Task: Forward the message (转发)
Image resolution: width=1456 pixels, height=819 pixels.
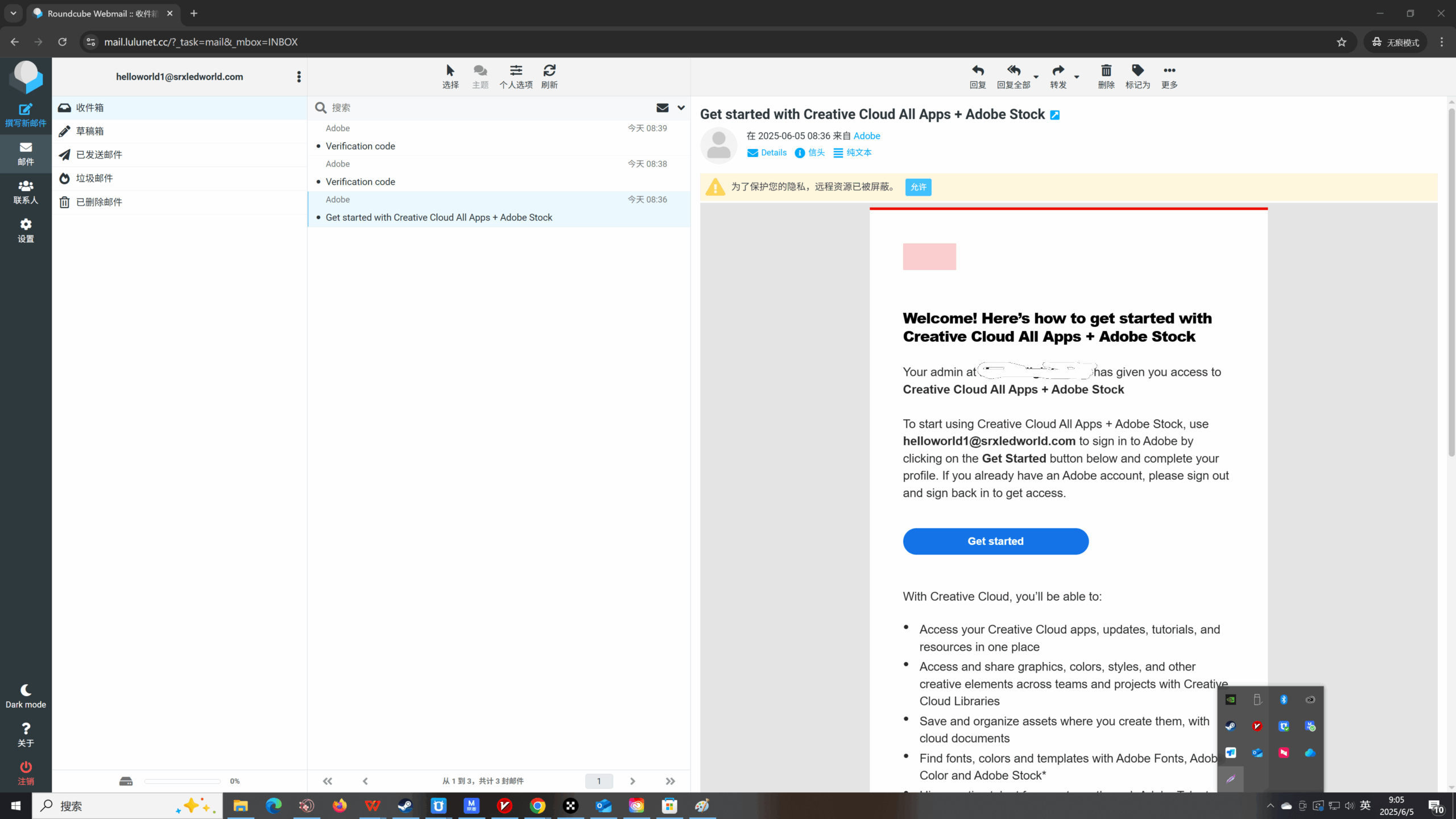Action: (x=1058, y=76)
